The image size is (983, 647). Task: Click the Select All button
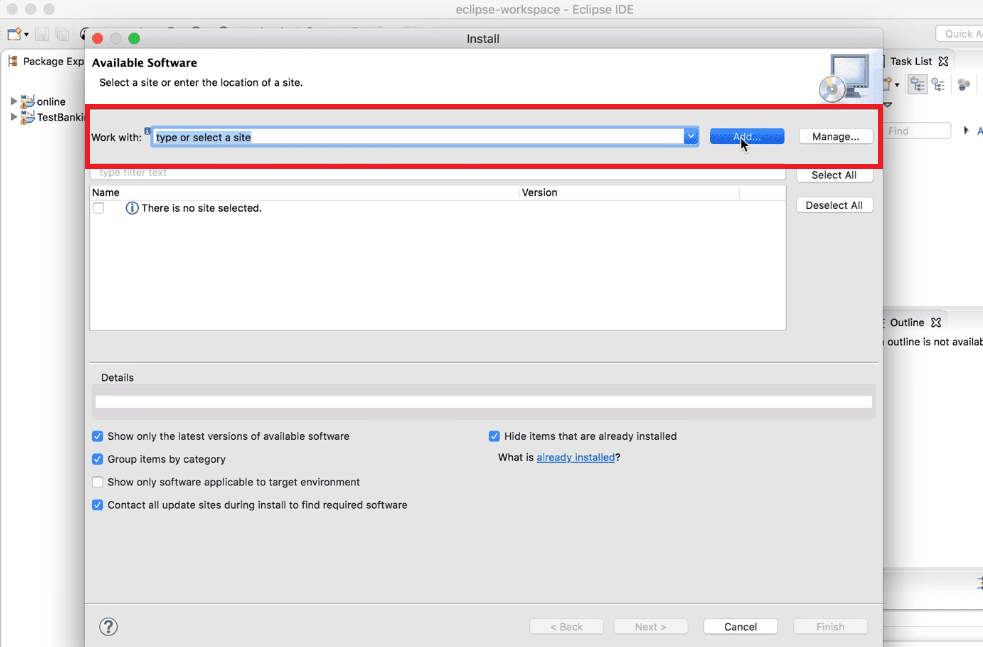pos(834,175)
